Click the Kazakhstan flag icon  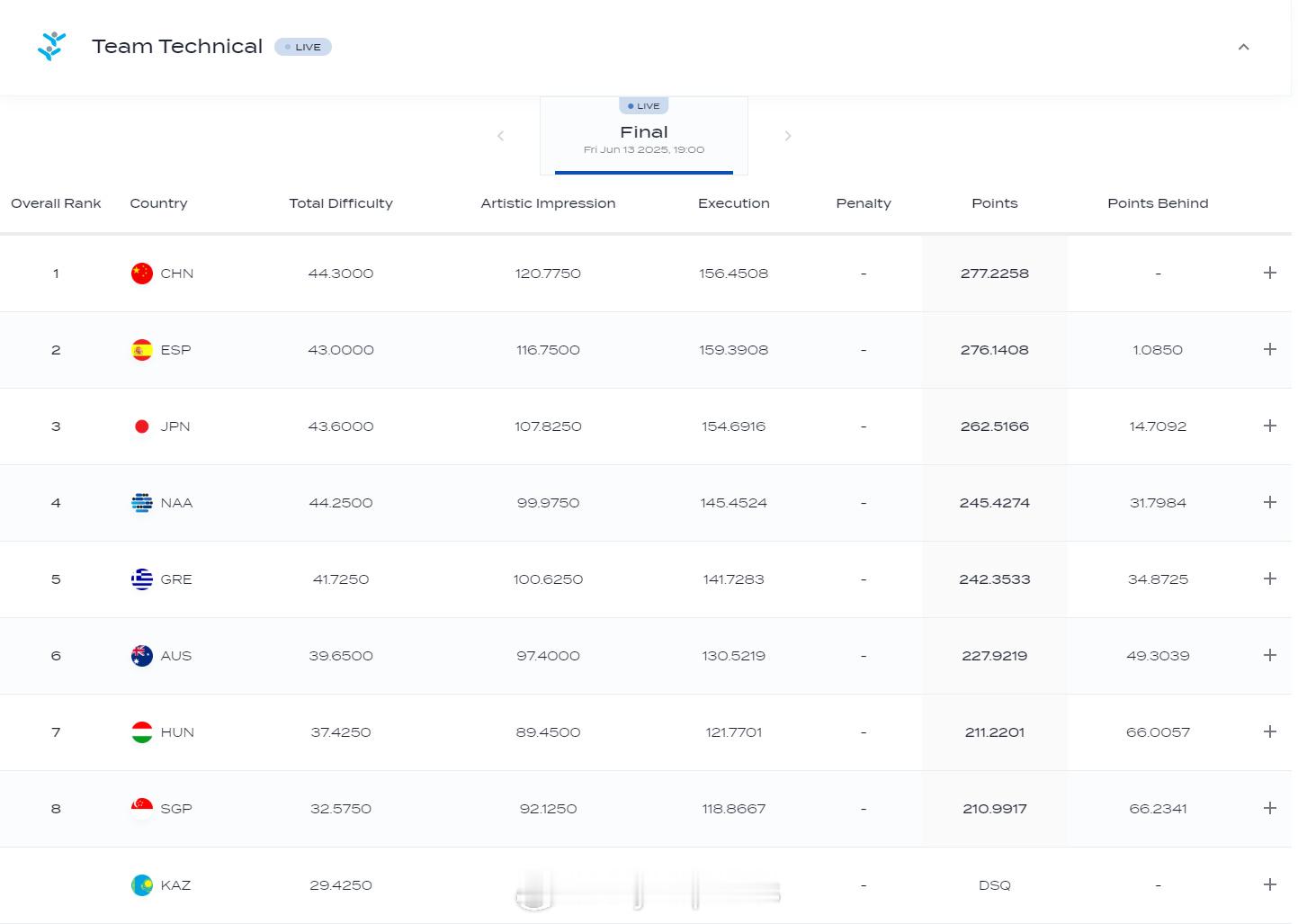coord(142,885)
